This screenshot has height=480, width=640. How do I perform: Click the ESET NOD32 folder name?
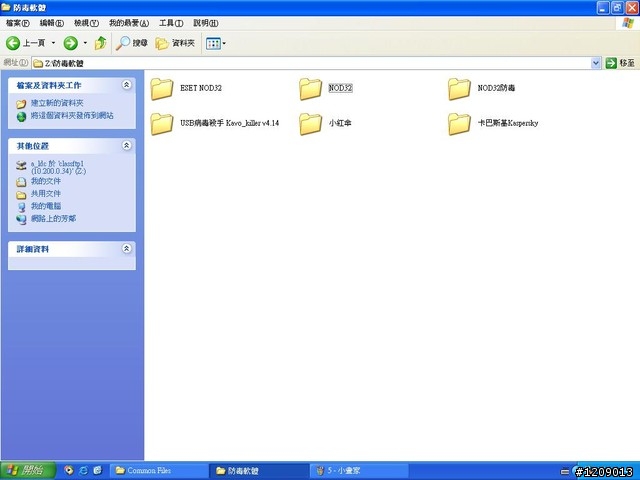[201, 88]
